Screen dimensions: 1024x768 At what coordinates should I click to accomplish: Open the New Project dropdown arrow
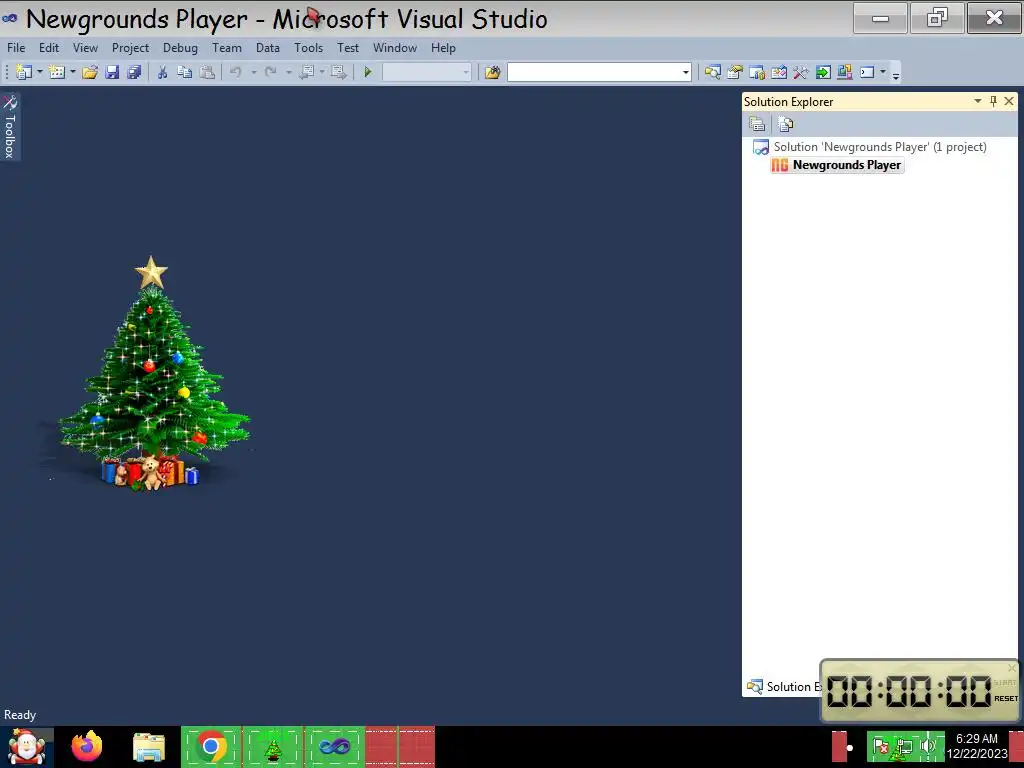coord(39,72)
